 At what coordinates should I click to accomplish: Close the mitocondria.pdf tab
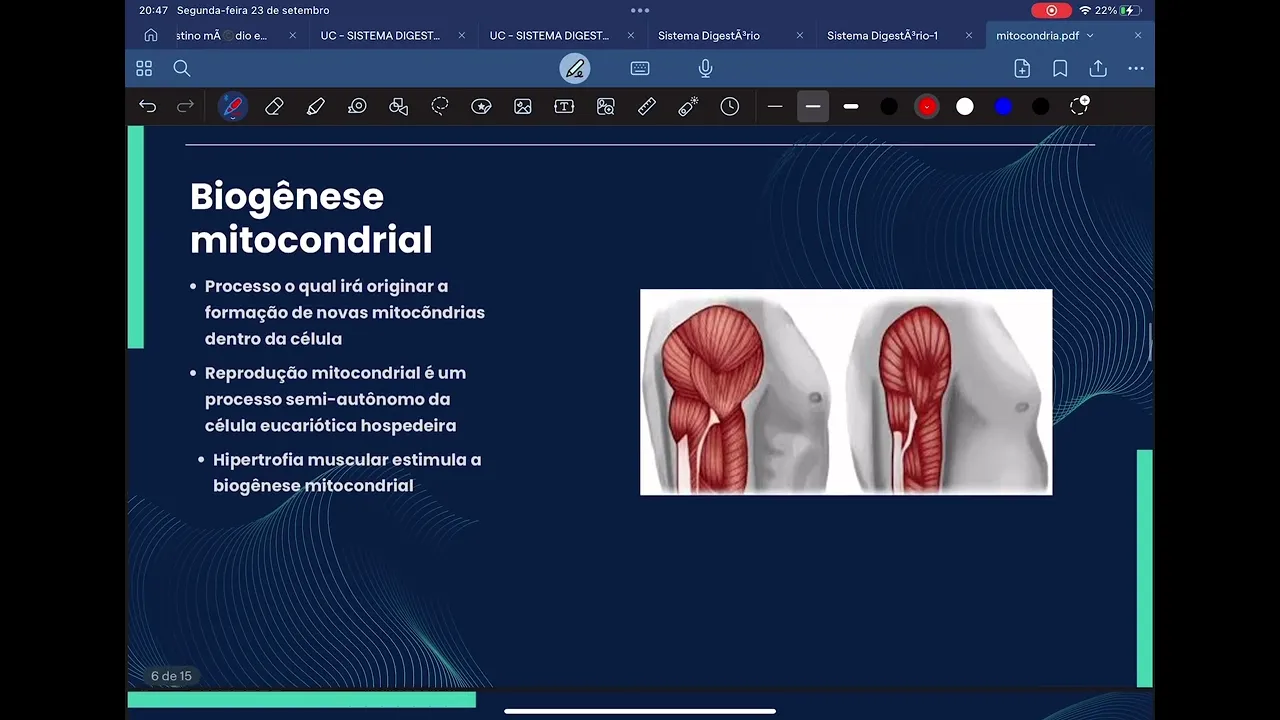coord(1138,35)
